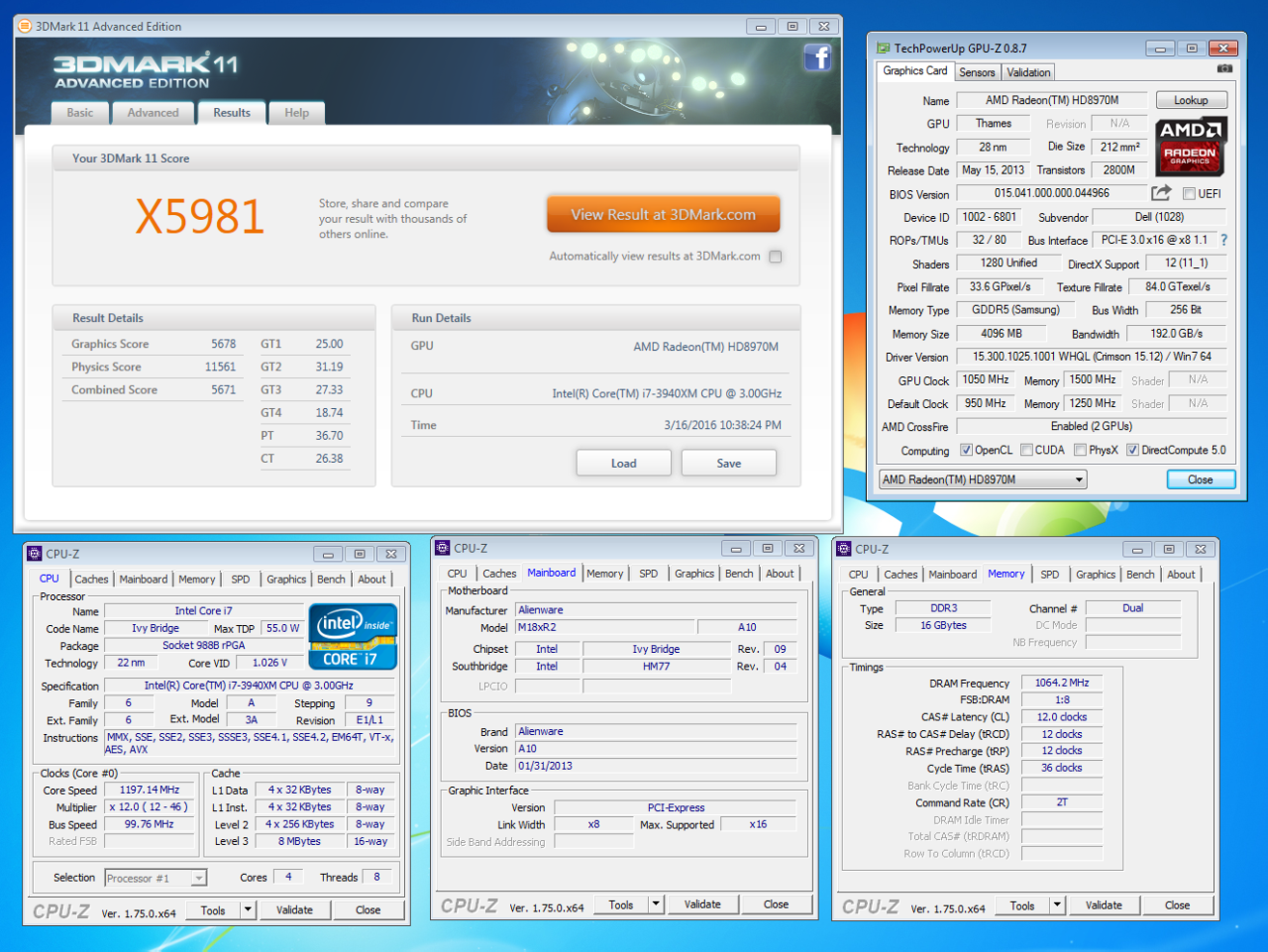The width and height of the screenshot is (1268, 952).
Task: Click the motherboard model M18xR2 field
Action: point(605,627)
